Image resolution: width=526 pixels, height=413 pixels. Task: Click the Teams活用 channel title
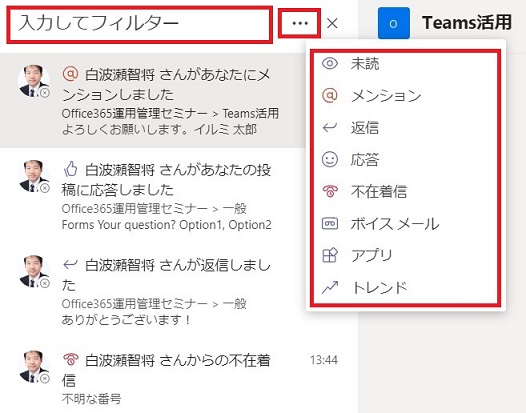click(467, 23)
